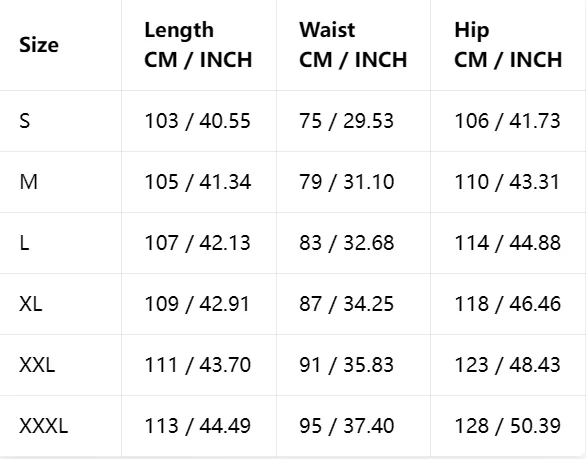Screen dimensions: 586x459
Task: Click the 91 / 35.83 waist cell
Action: [x=346, y=365]
